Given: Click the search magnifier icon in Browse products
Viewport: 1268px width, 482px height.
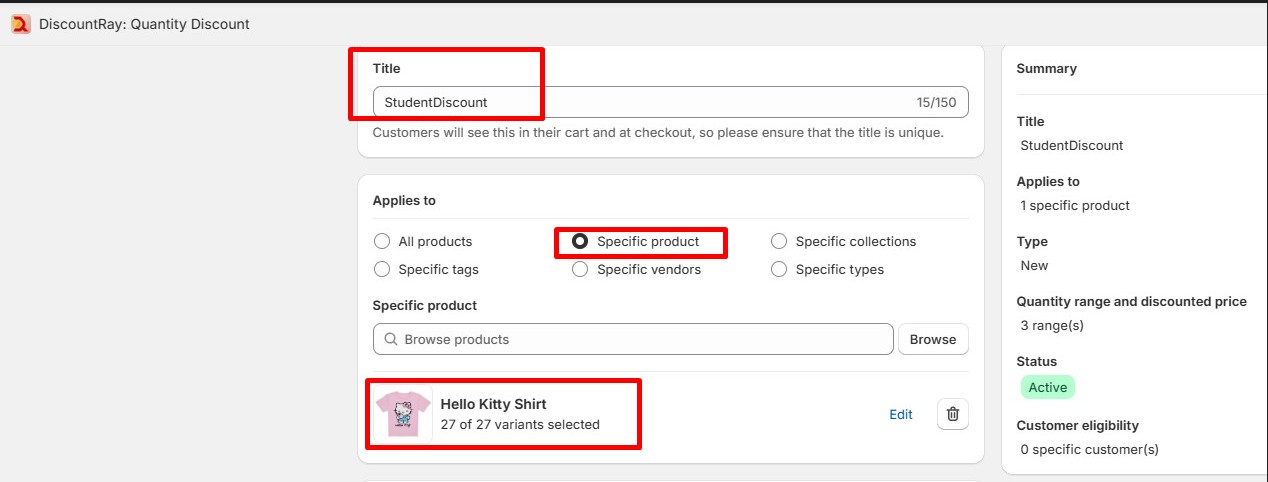Looking at the screenshot, I should 389,340.
